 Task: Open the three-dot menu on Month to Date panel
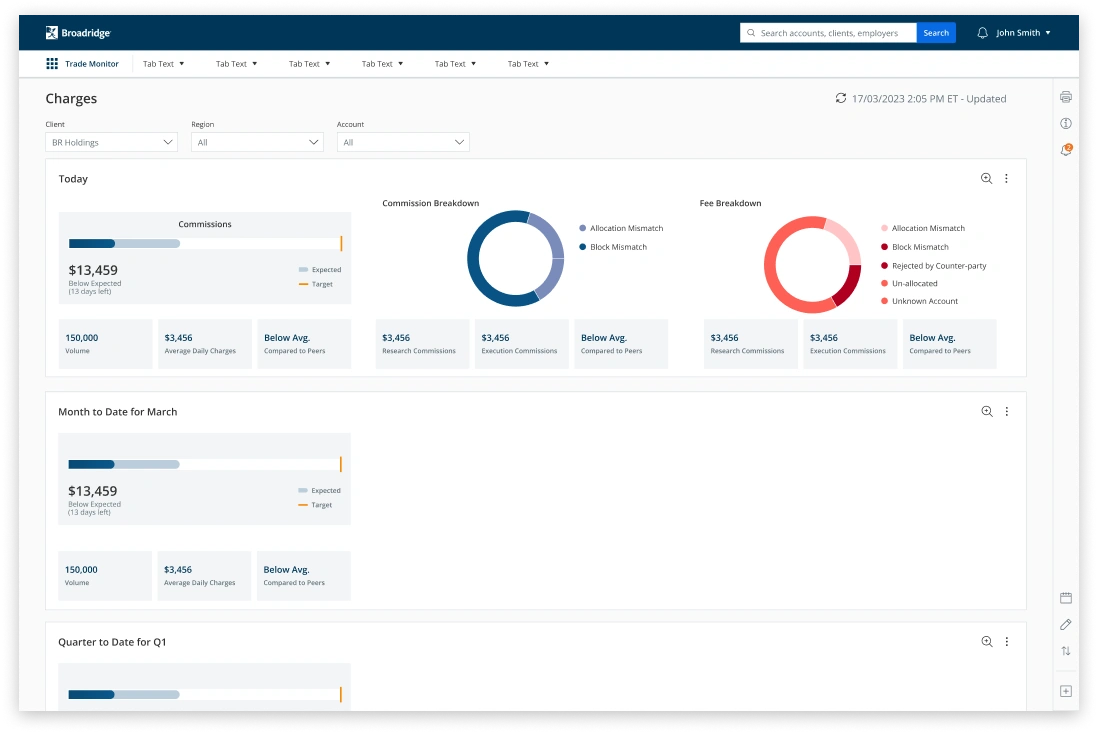point(1007,411)
